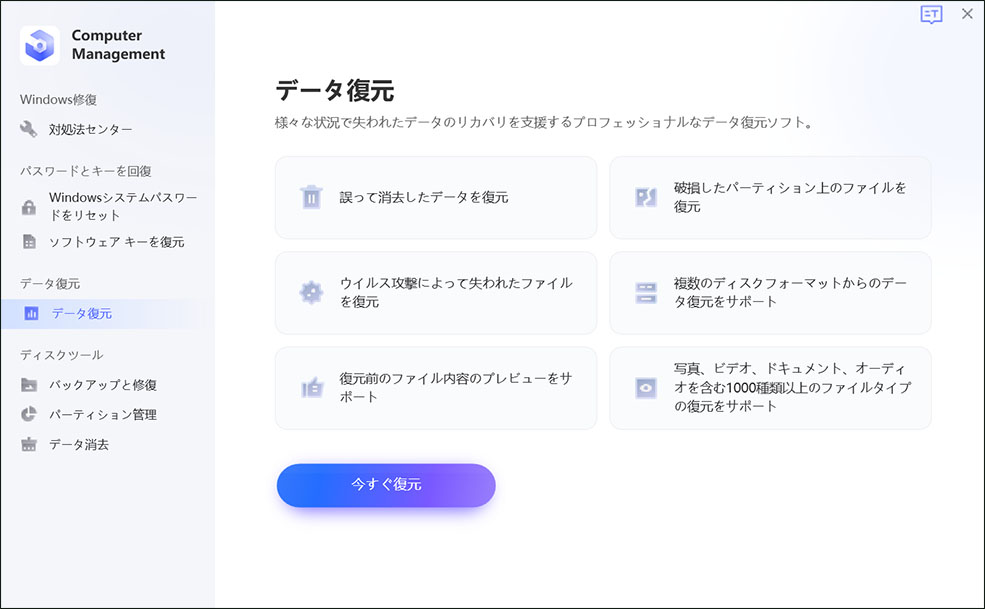Select the 対処法センター wrench icon
The height and width of the screenshot is (609, 985).
[x=29, y=128]
